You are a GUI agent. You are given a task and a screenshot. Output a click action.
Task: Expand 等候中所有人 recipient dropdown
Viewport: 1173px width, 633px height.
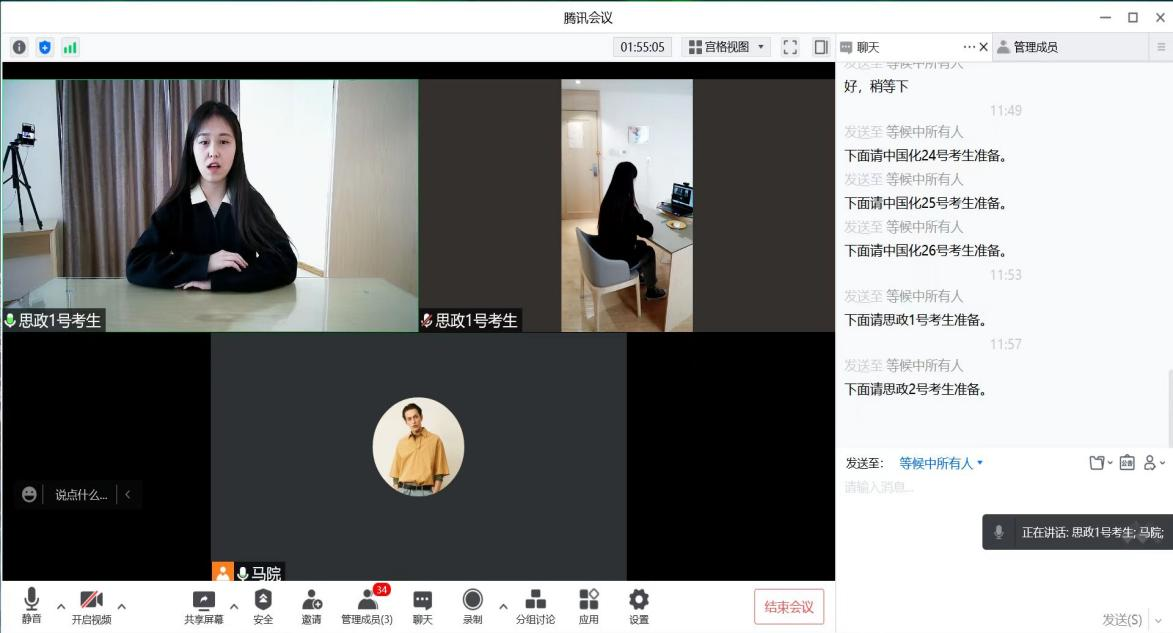click(941, 463)
